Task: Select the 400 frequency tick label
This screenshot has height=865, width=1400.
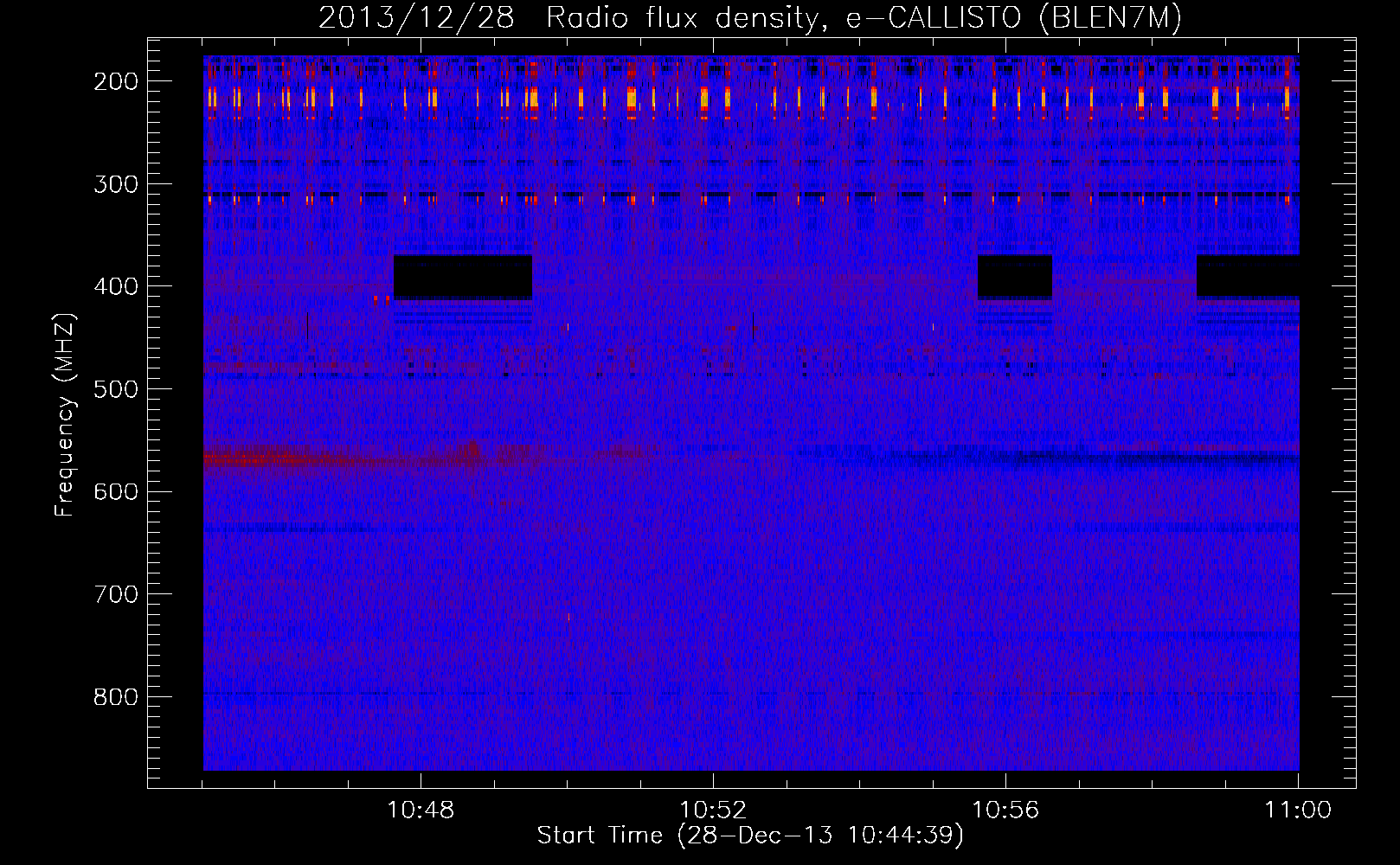Action: point(115,286)
